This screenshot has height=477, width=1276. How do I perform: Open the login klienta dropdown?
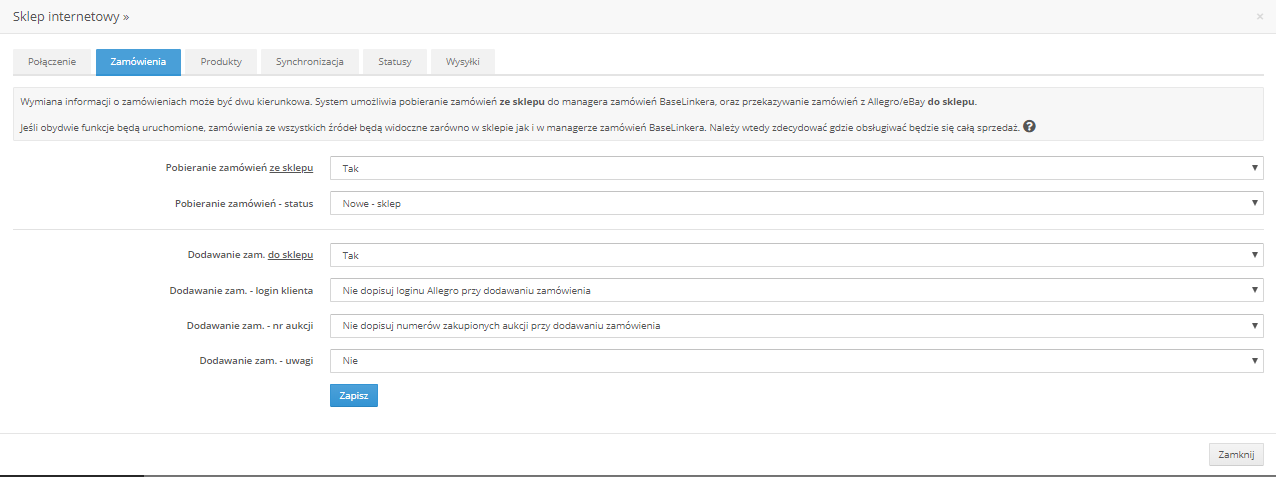796,290
